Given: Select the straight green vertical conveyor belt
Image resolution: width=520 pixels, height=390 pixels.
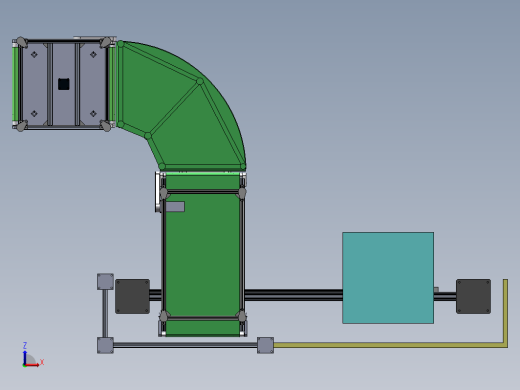Looking at the screenshot, I should pyautogui.click(x=202, y=254).
